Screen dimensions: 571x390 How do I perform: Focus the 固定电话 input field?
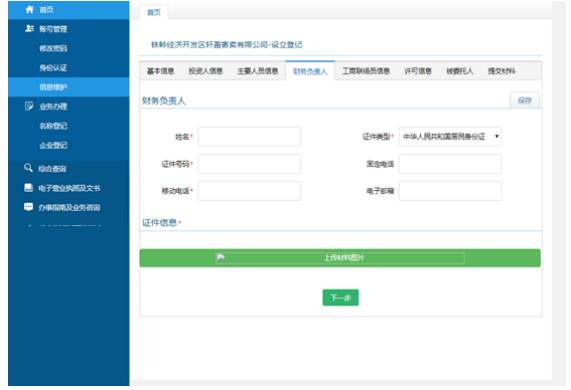pyautogui.click(x=450, y=164)
